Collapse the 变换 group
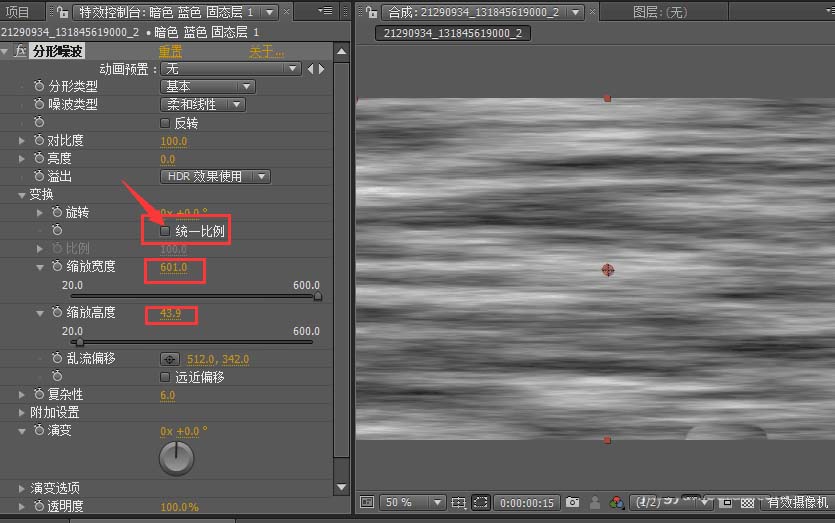 tap(21, 195)
